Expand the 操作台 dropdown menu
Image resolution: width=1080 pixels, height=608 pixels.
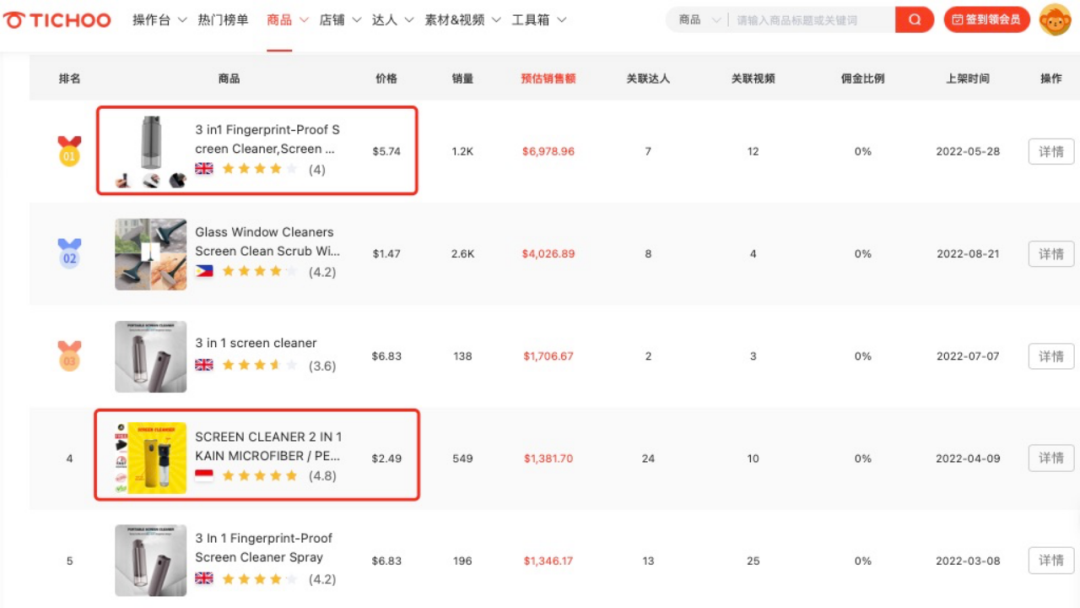159,20
